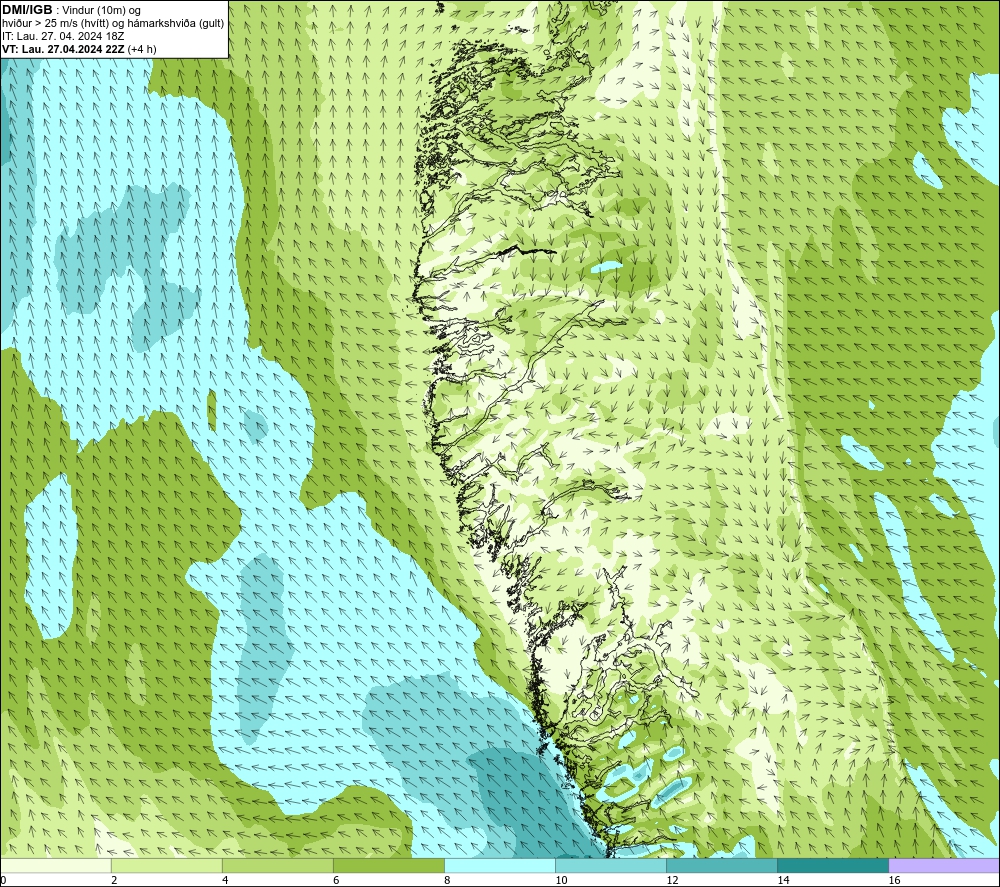Click the legend scale label '16'
Viewport: 1000px width, 887px height.
point(894,881)
